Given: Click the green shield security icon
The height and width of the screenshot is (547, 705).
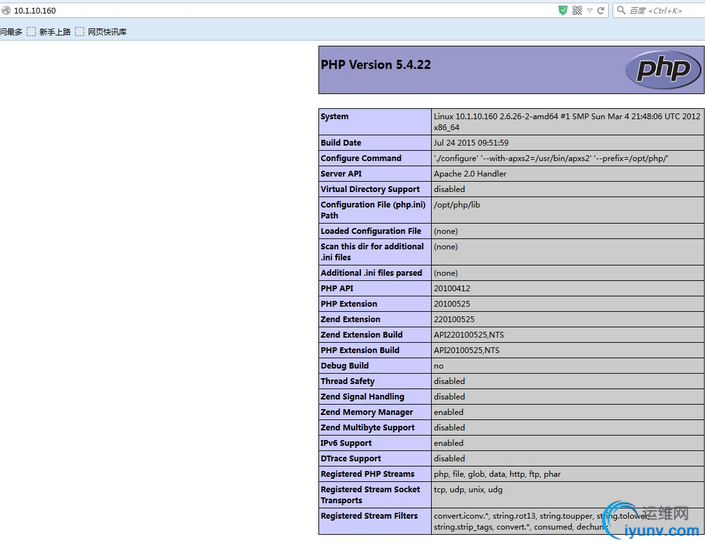Looking at the screenshot, I should click(562, 10).
